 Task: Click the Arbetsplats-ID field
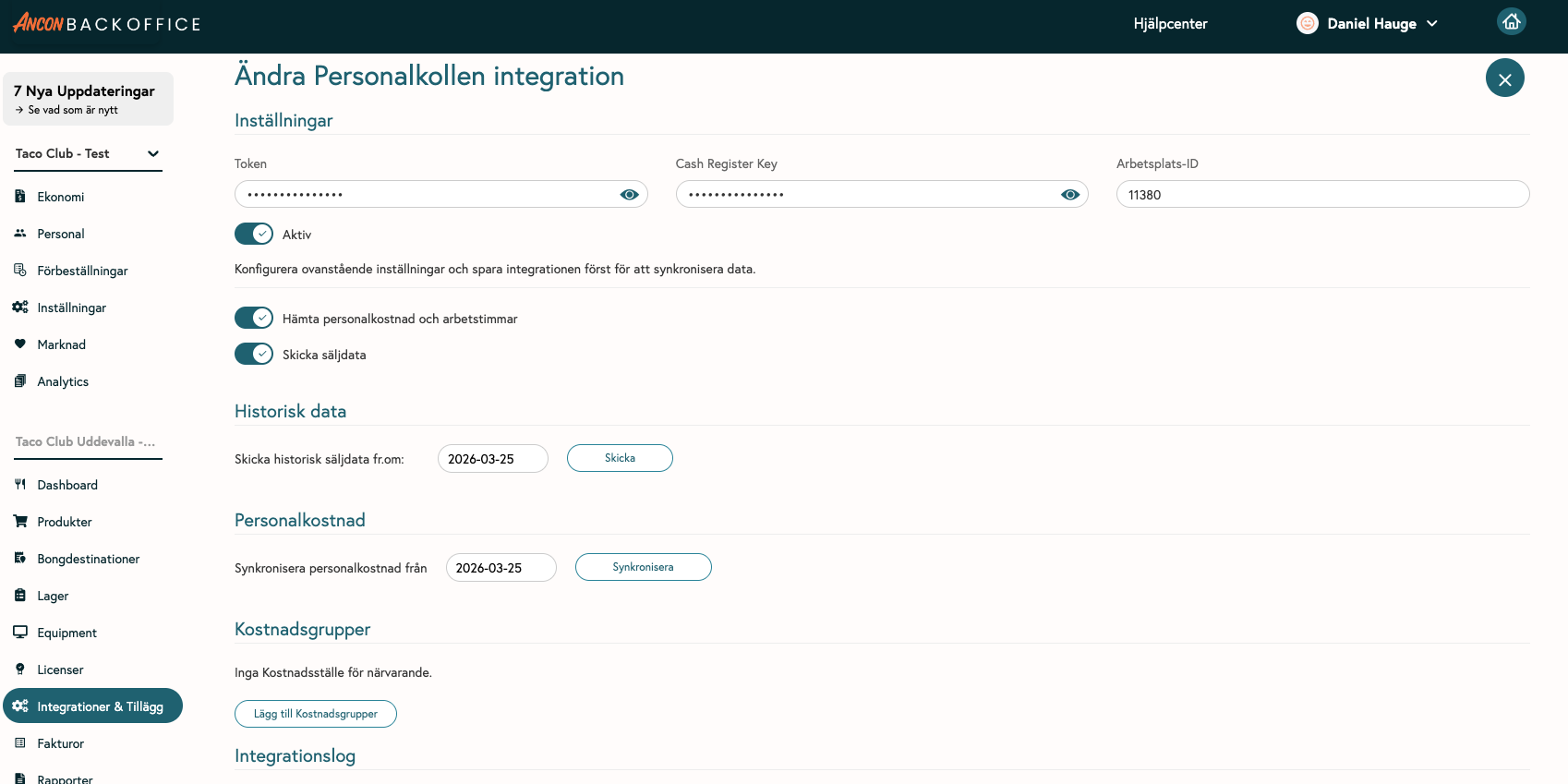[1323, 194]
